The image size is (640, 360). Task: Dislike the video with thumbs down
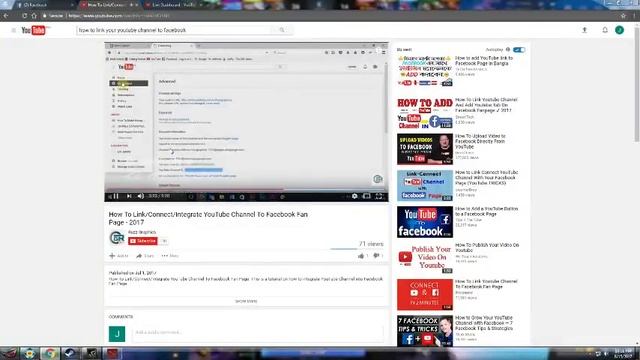point(376,256)
